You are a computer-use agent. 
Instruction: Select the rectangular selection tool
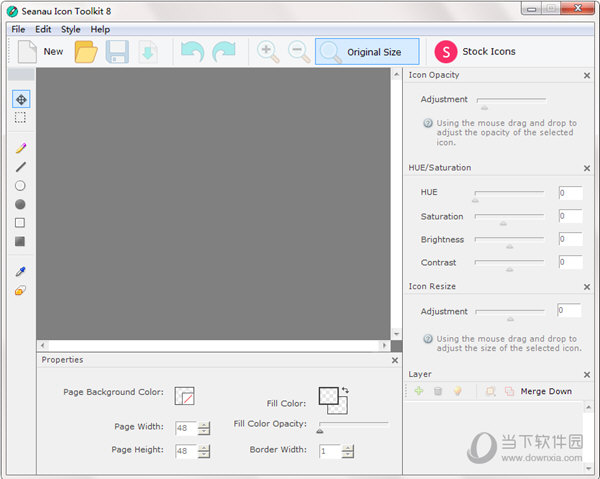[20, 118]
